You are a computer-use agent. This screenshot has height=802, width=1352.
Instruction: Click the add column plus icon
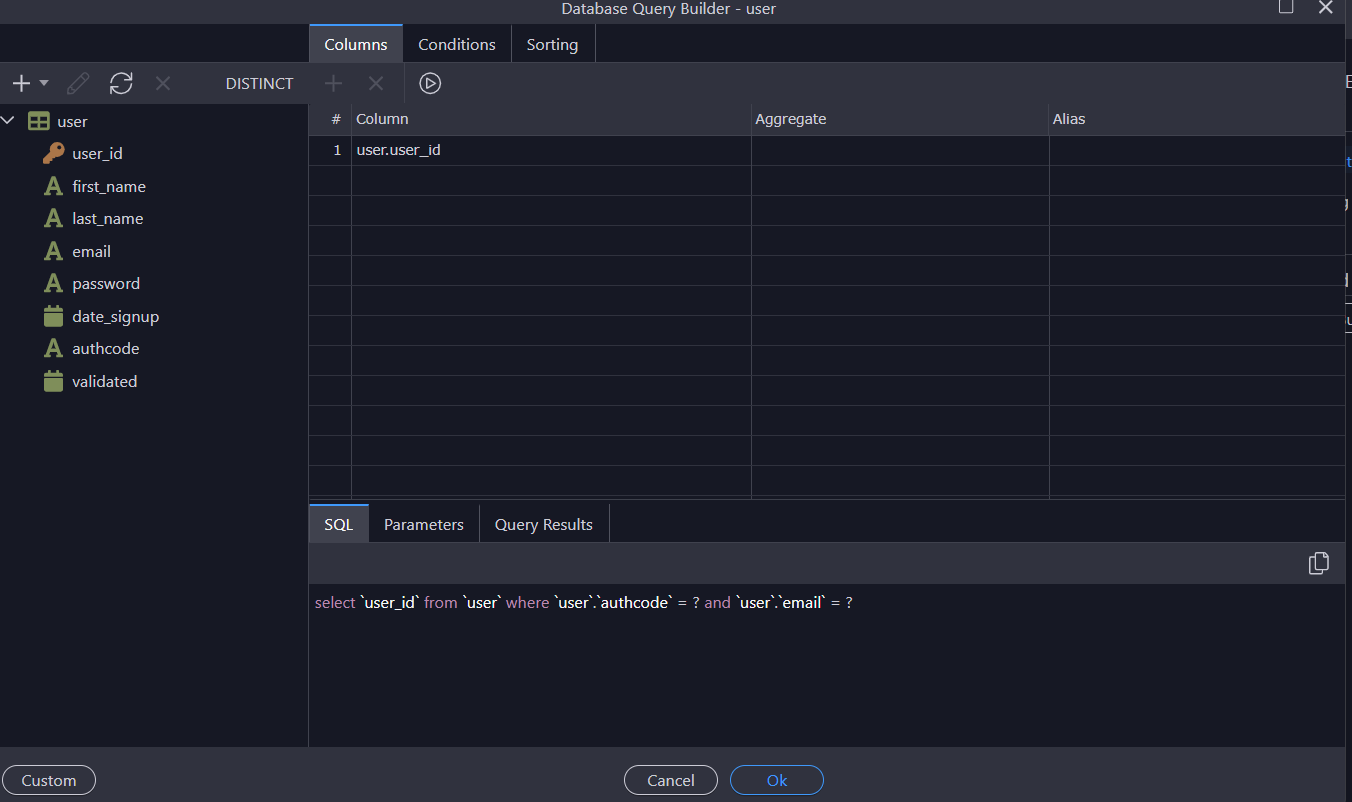tap(334, 84)
